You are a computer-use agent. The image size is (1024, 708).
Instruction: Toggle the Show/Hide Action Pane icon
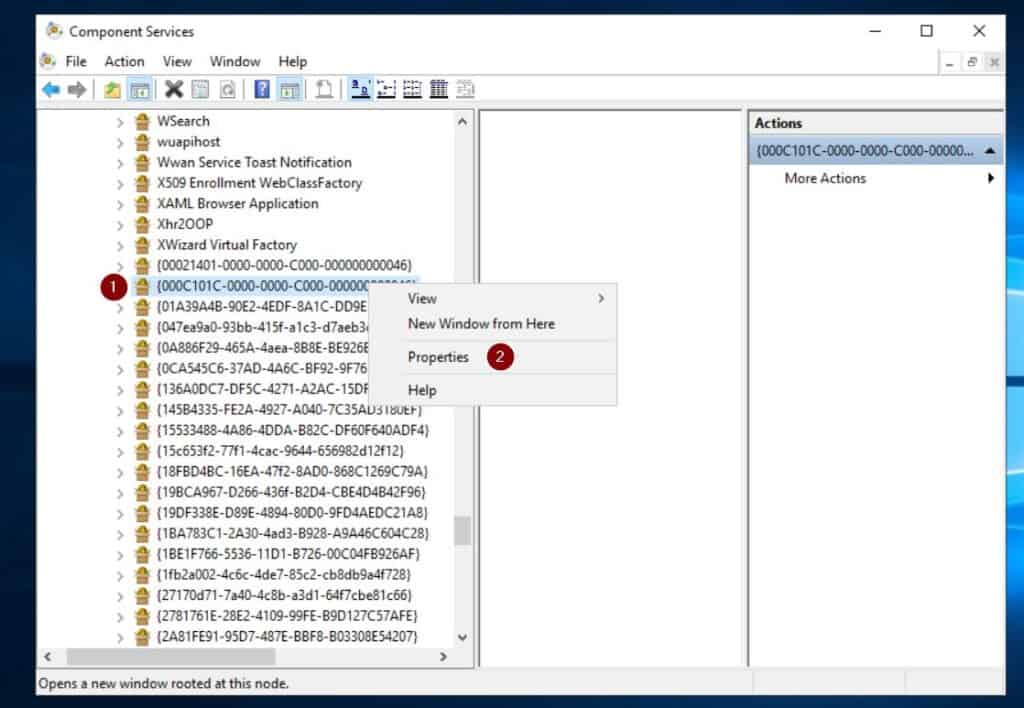click(289, 89)
